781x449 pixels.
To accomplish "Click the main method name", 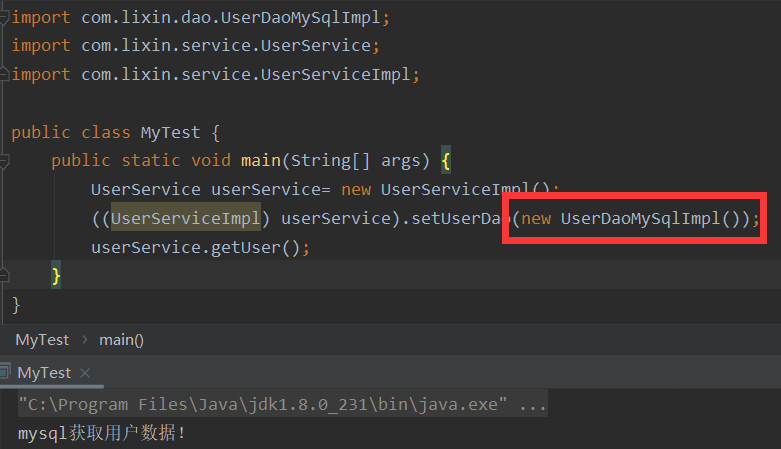I will [x=261, y=160].
